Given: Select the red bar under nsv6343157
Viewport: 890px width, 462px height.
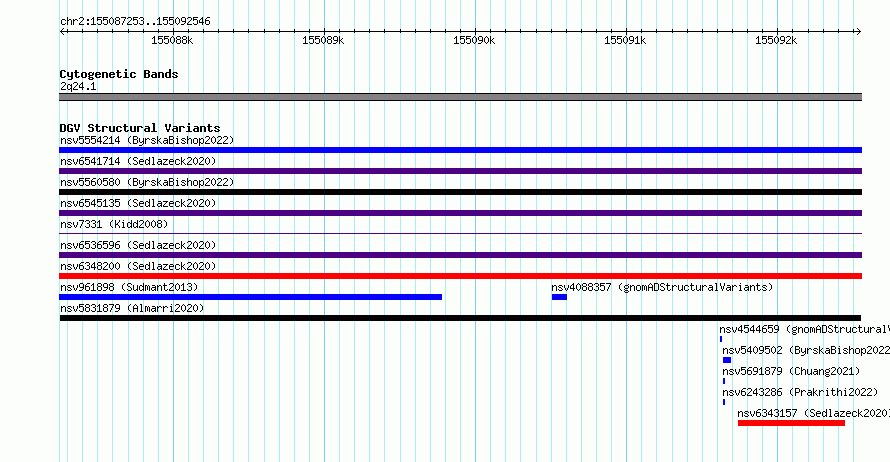Looking at the screenshot, I should [791, 423].
